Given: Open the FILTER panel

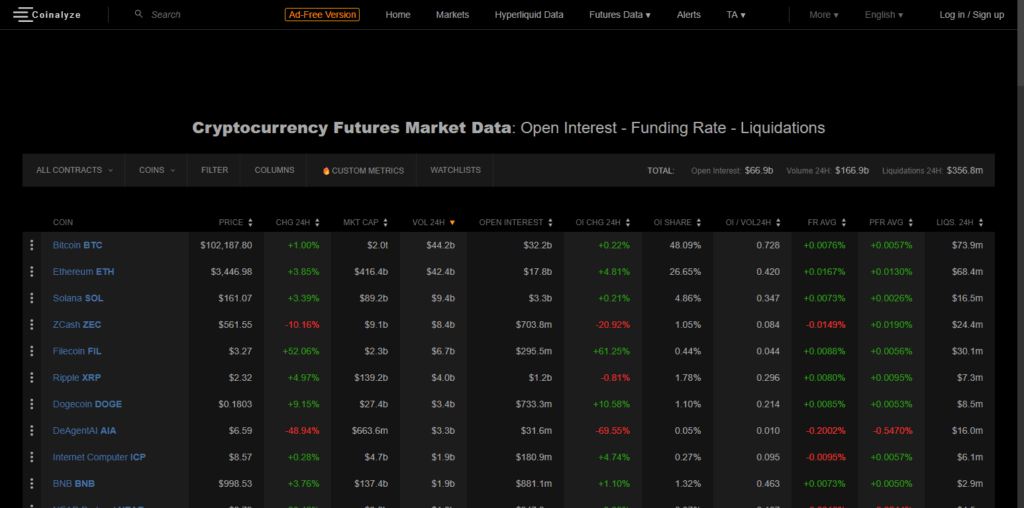Looking at the screenshot, I should pyautogui.click(x=214, y=170).
